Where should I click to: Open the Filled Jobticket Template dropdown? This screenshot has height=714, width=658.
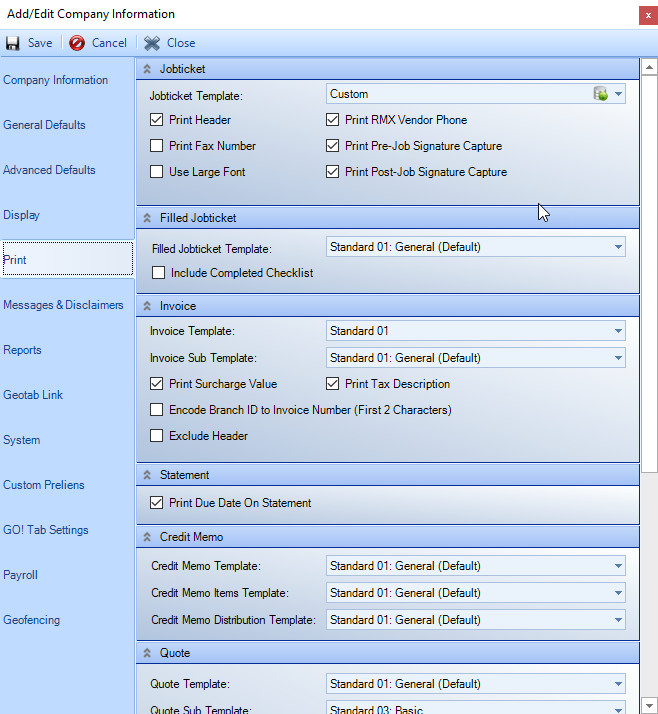click(x=619, y=247)
